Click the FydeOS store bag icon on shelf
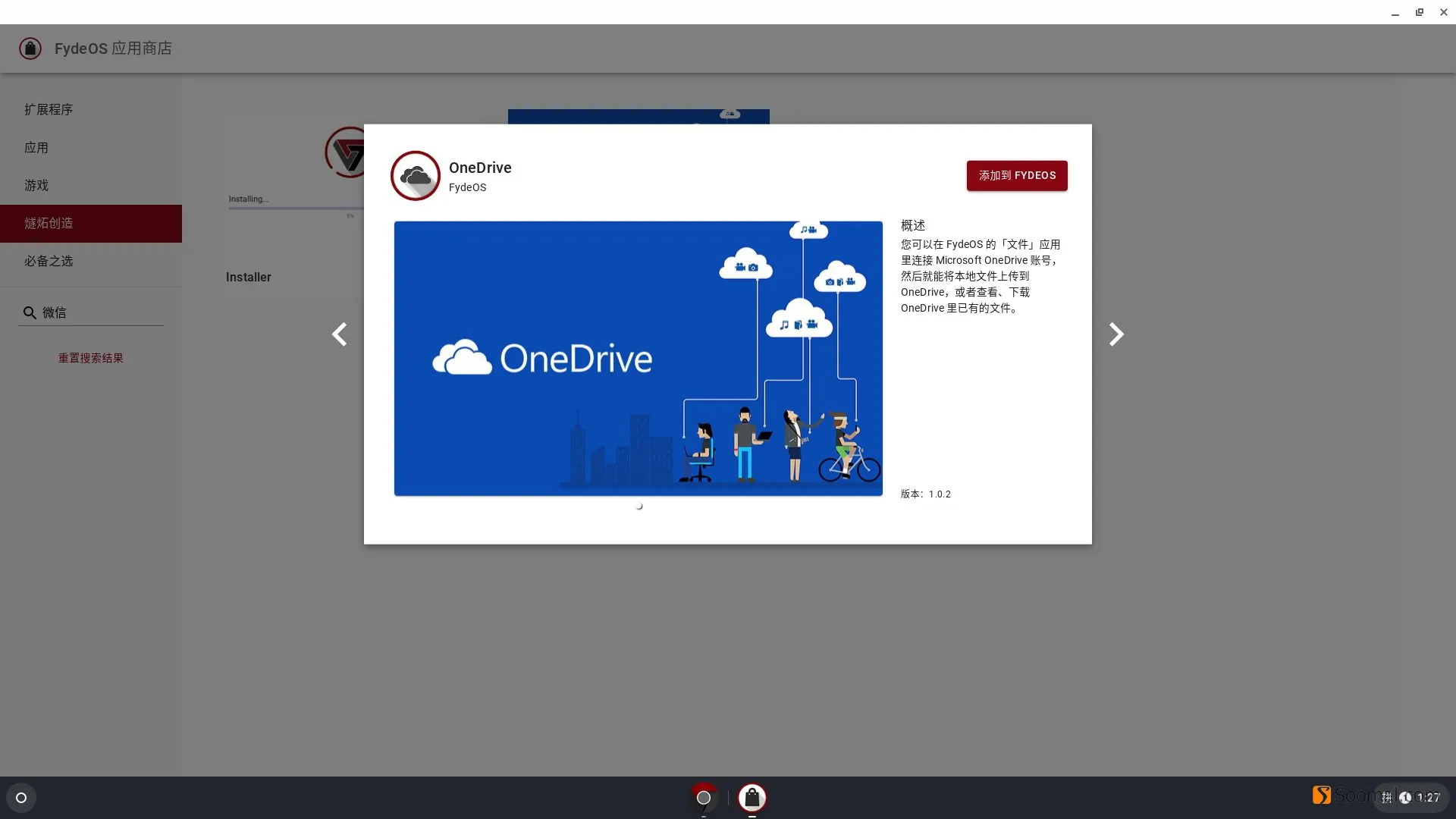This screenshot has width=1456, height=819. point(752,798)
